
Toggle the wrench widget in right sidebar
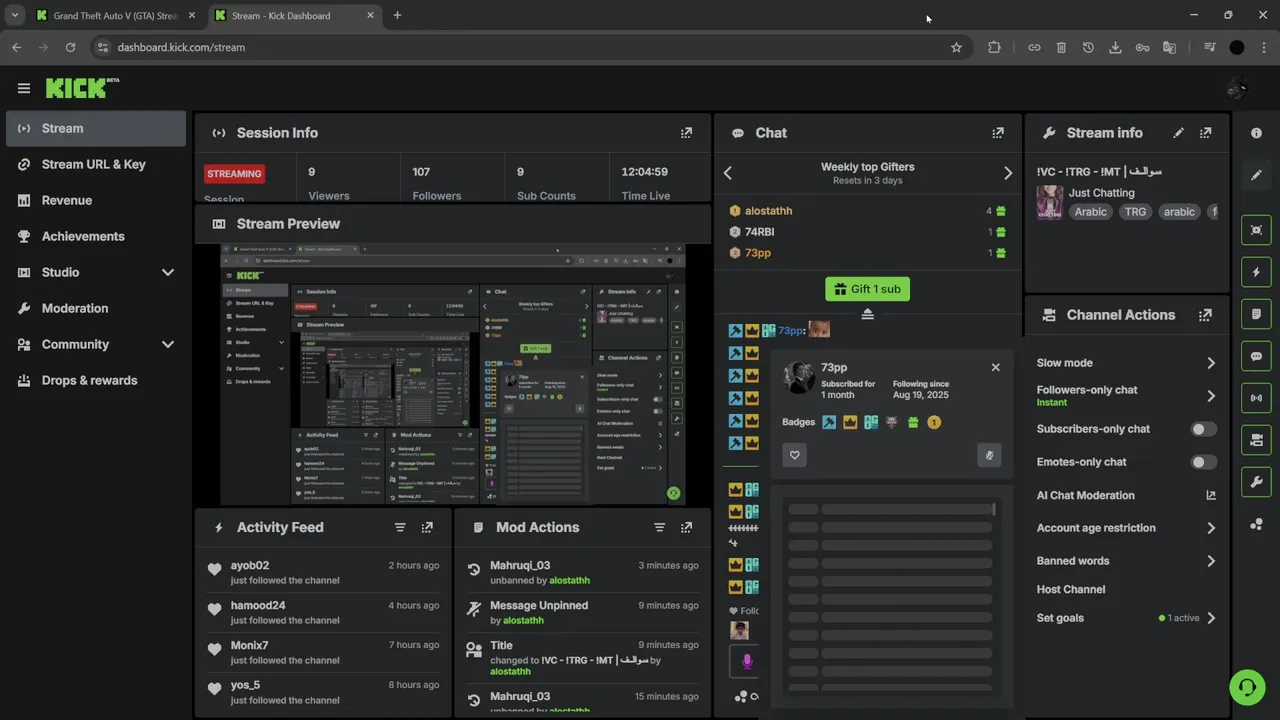(x=1256, y=482)
